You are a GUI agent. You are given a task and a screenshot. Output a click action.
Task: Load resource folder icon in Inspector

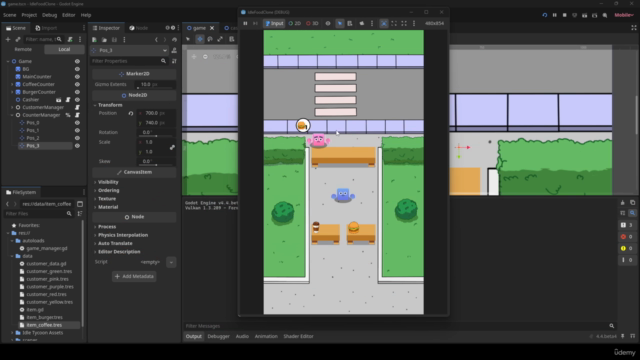(x=104, y=40)
